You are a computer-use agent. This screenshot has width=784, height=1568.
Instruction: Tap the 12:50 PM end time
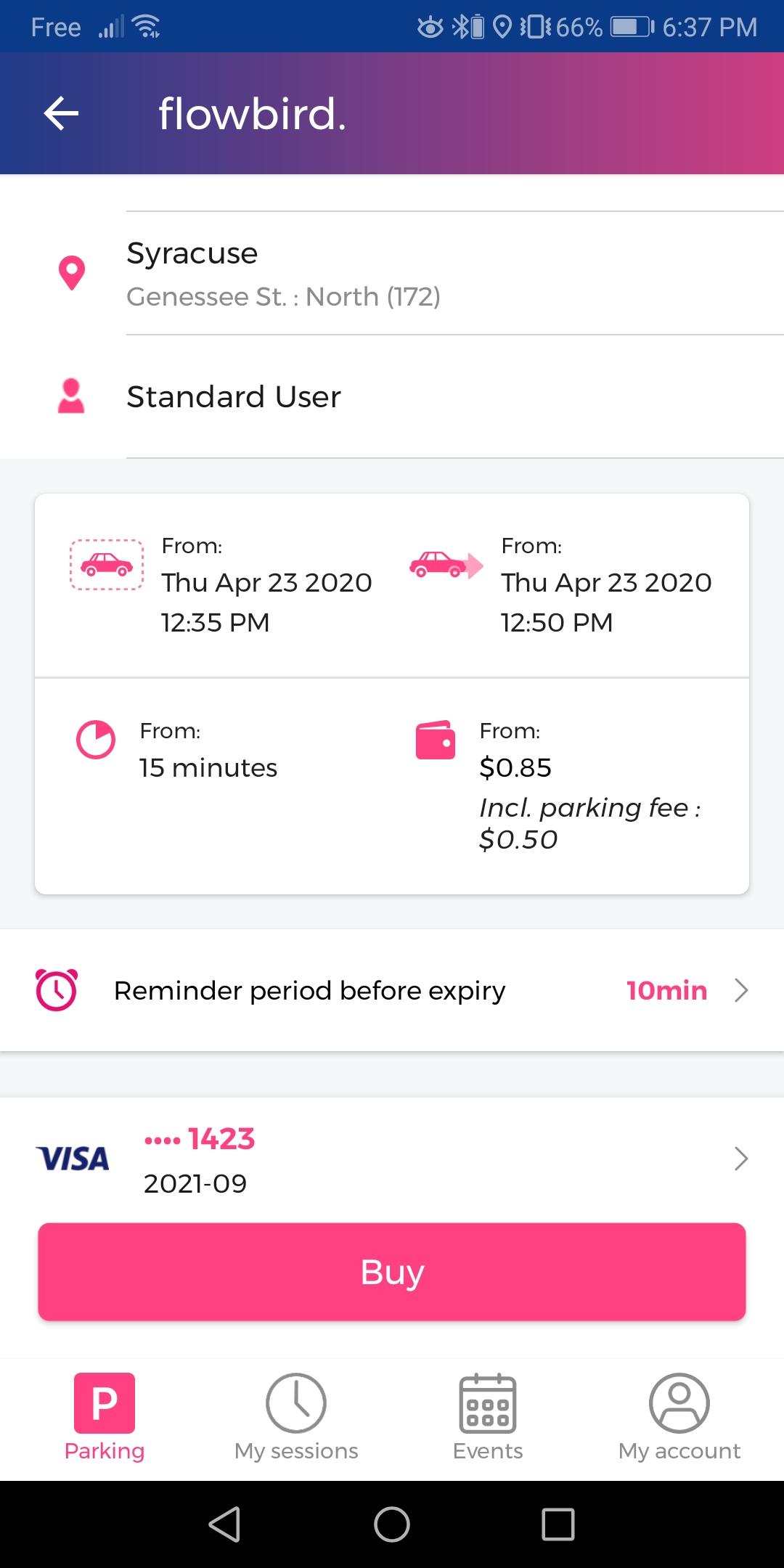coord(557,622)
